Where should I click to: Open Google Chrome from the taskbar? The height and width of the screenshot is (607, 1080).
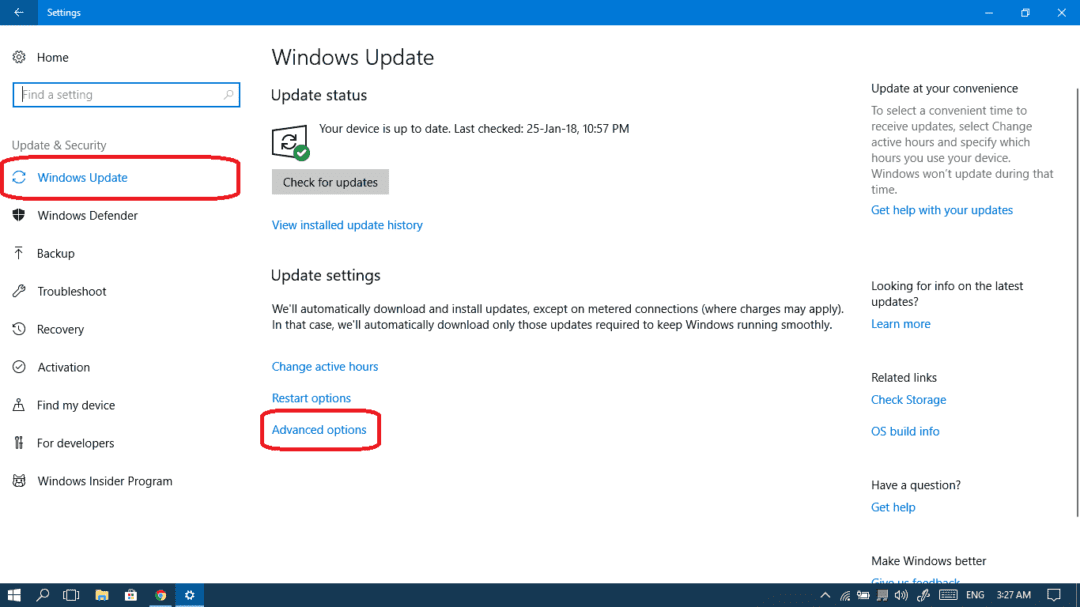(160, 595)
